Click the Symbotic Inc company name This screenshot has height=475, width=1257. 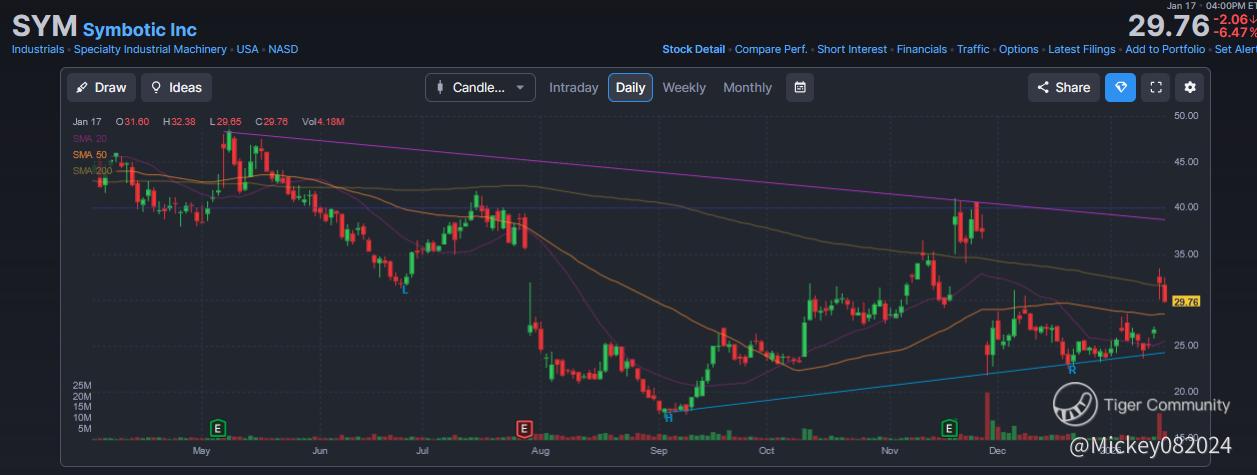coord(140,30)
